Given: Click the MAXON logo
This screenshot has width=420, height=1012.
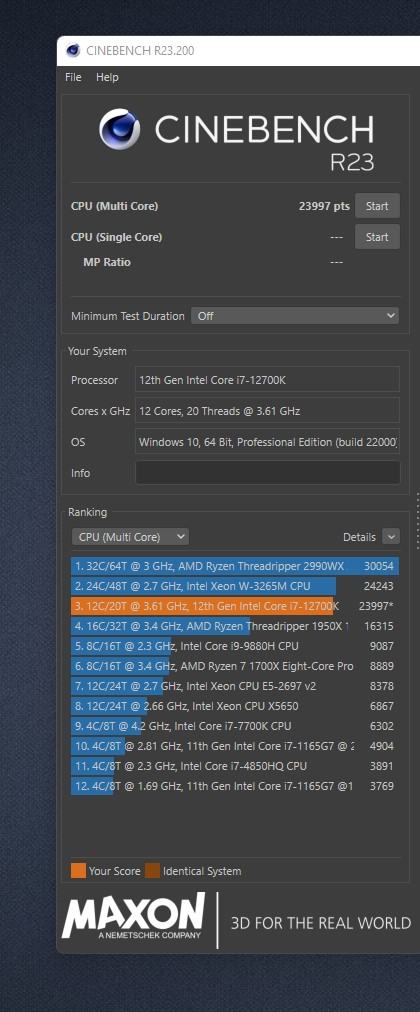Looking at the screenshot, I should coord(134,916).
